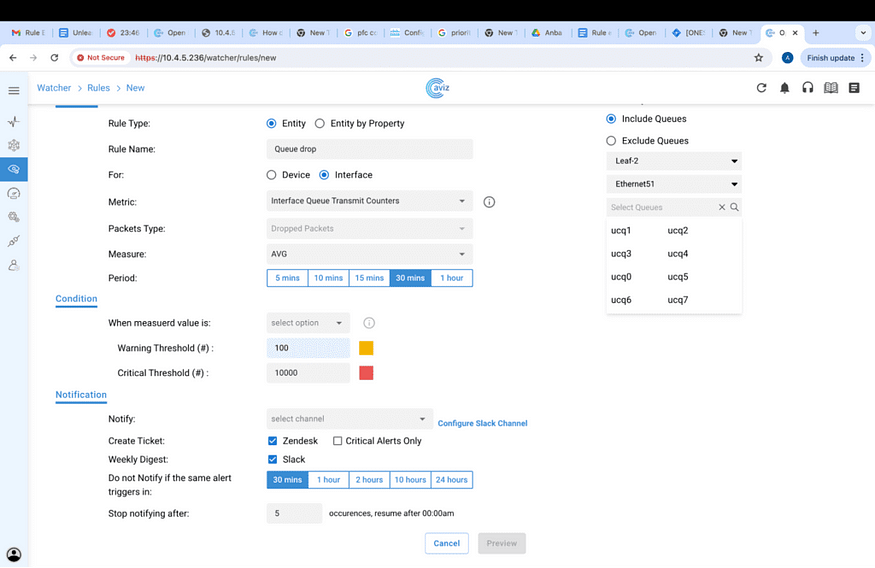
Task: Click the Cancel button
Action: [446, 543]
